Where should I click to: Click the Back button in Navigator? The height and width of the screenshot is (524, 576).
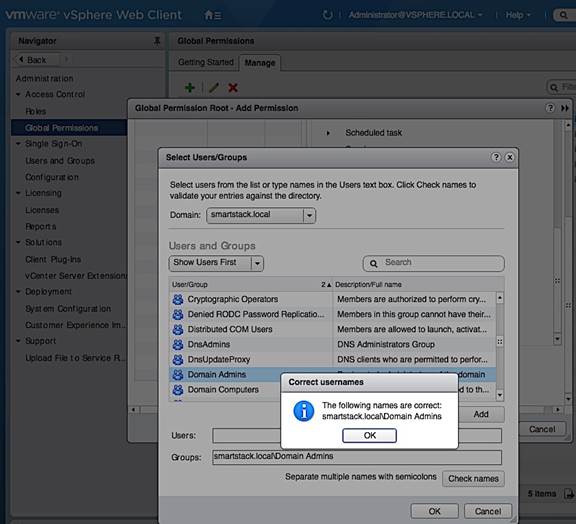[36, 60]
